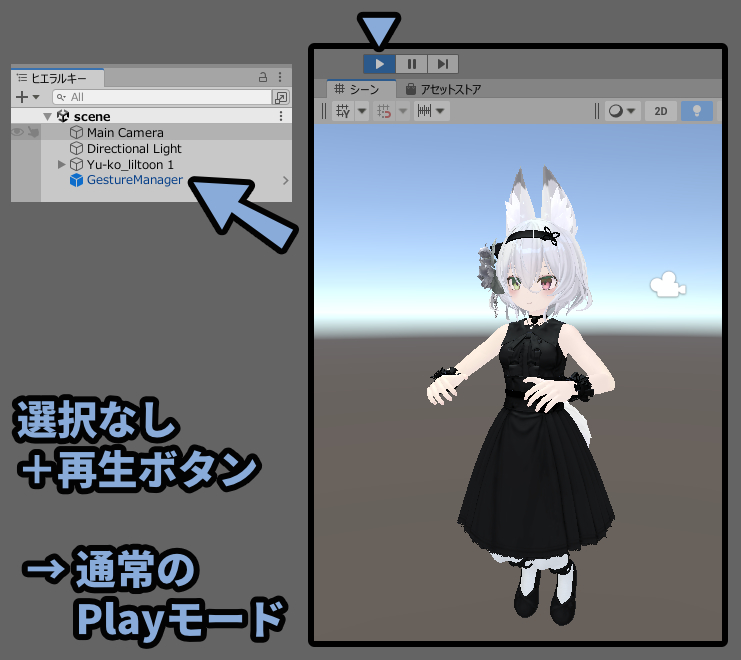Open the grid visibility dropdown arrow
The width and height of the screenshot is (741, 660).
pos(362,111)
